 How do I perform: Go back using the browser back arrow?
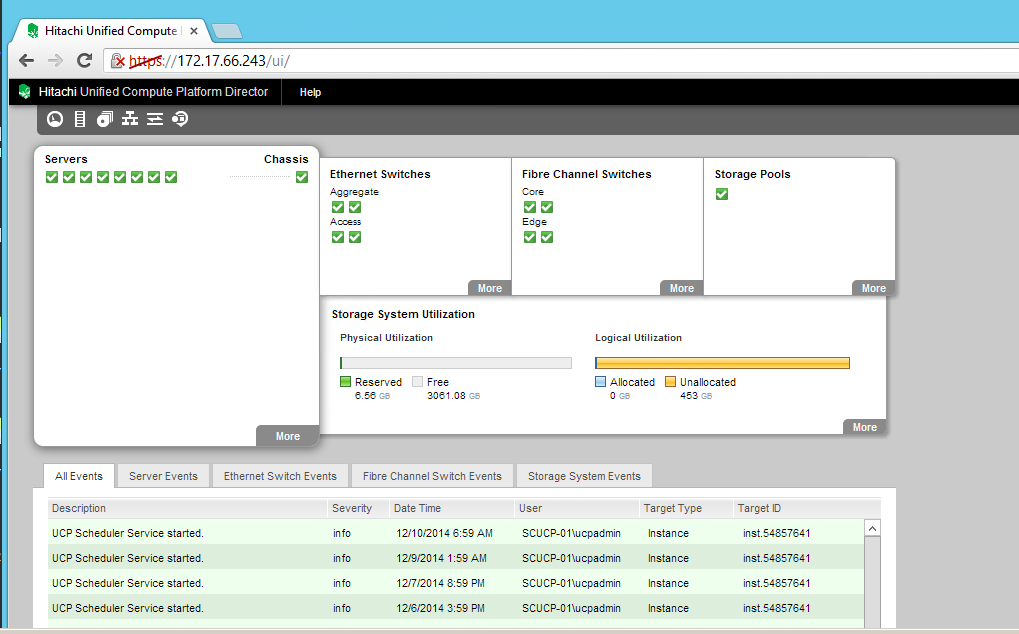[x=27, y=60]
